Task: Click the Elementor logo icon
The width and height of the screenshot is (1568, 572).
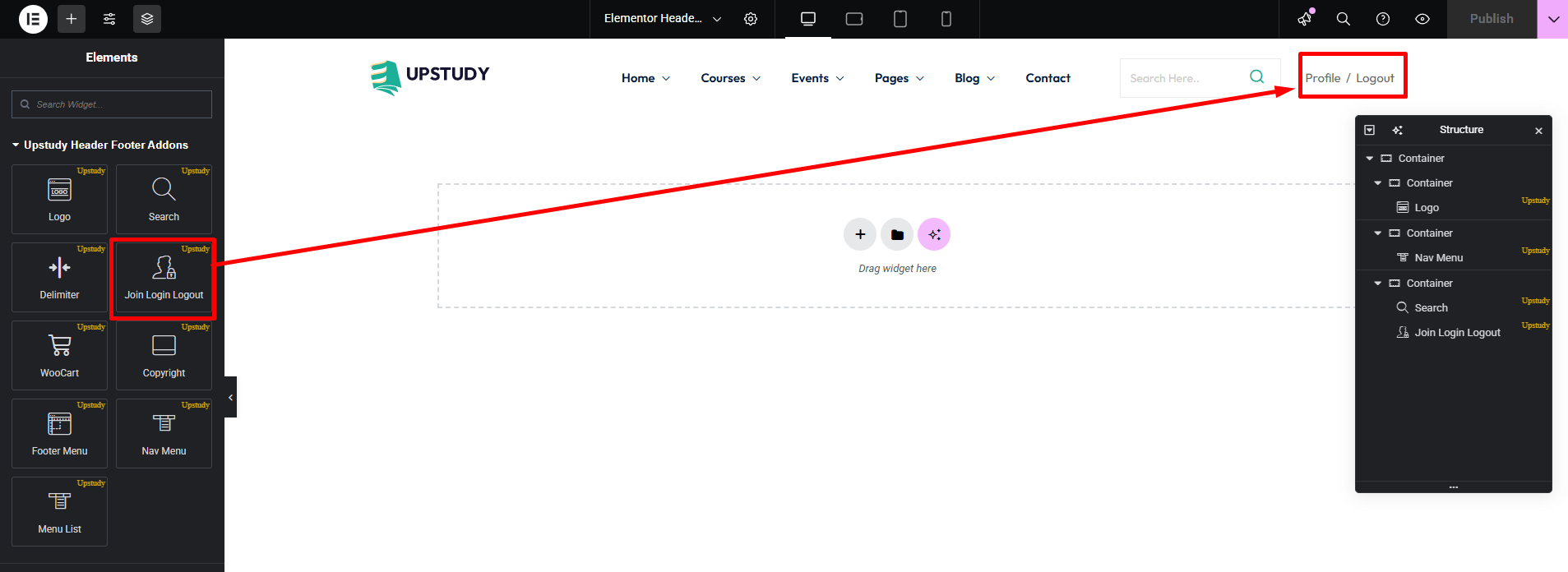Action: (33, 19)
